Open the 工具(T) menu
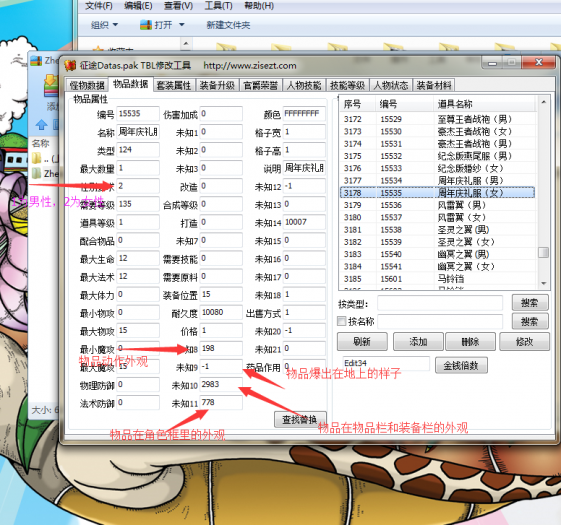 point(218,6)
